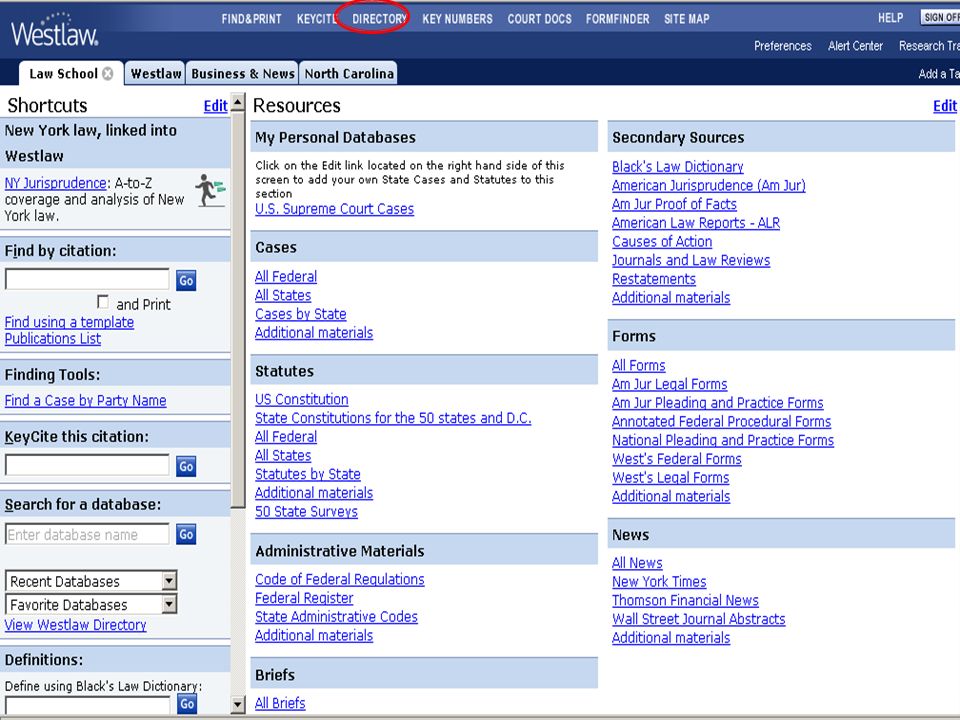Viewport: 960px width, 720px height.
Task: Open Thomson Financial News link
Action: [685, 601]
